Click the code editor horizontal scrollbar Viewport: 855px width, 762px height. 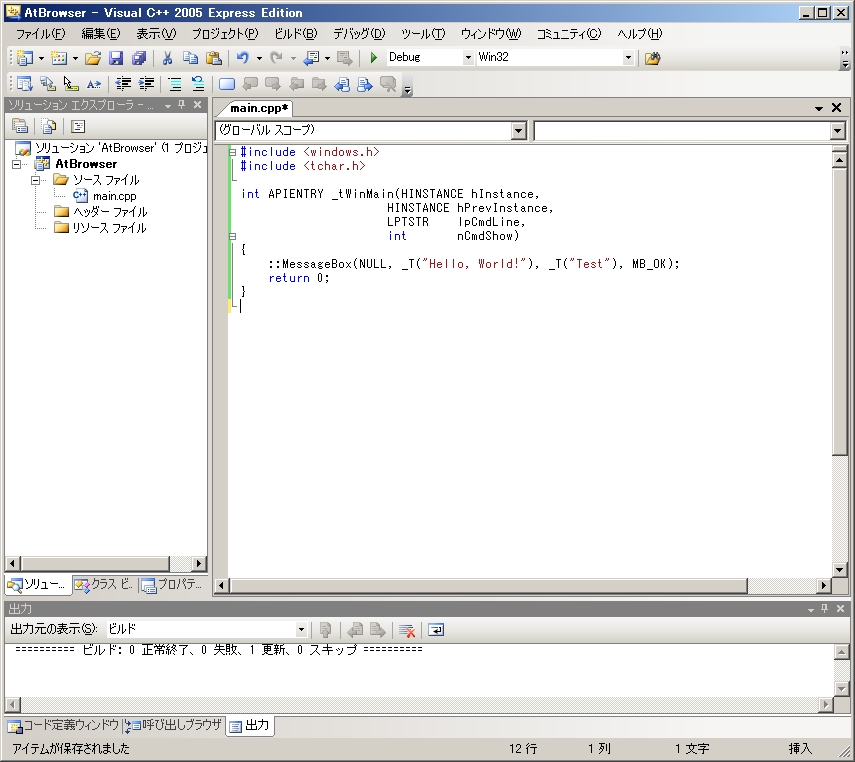pos(489,585)
